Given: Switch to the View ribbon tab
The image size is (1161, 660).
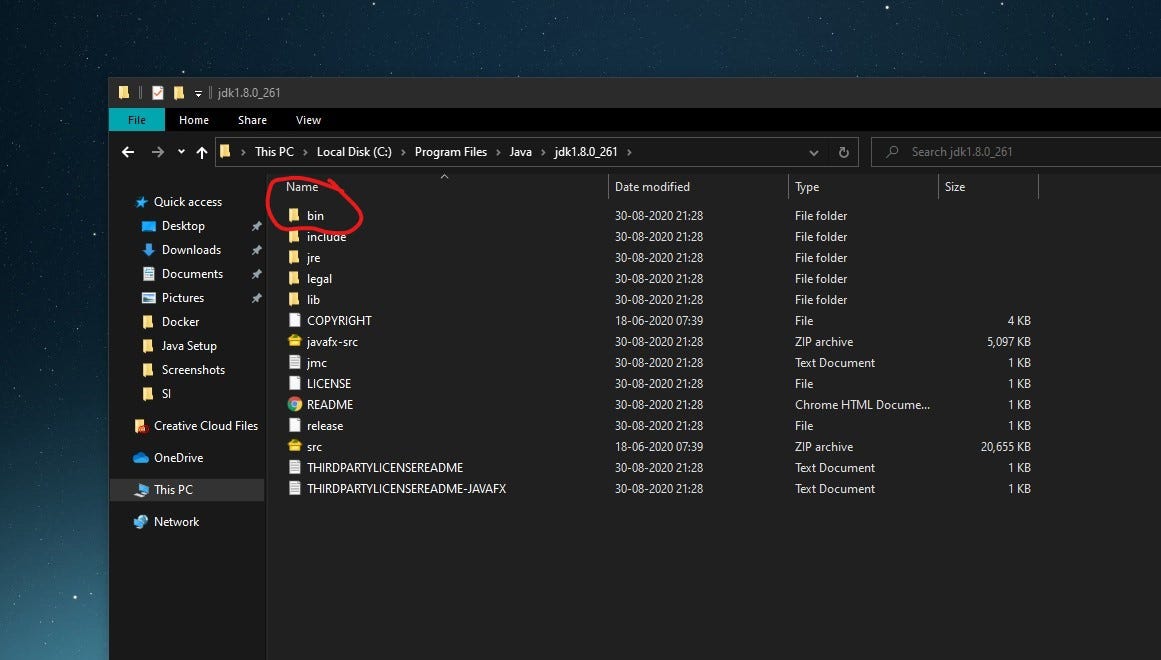Looking at the screenshot, I should tap(308, 119).
